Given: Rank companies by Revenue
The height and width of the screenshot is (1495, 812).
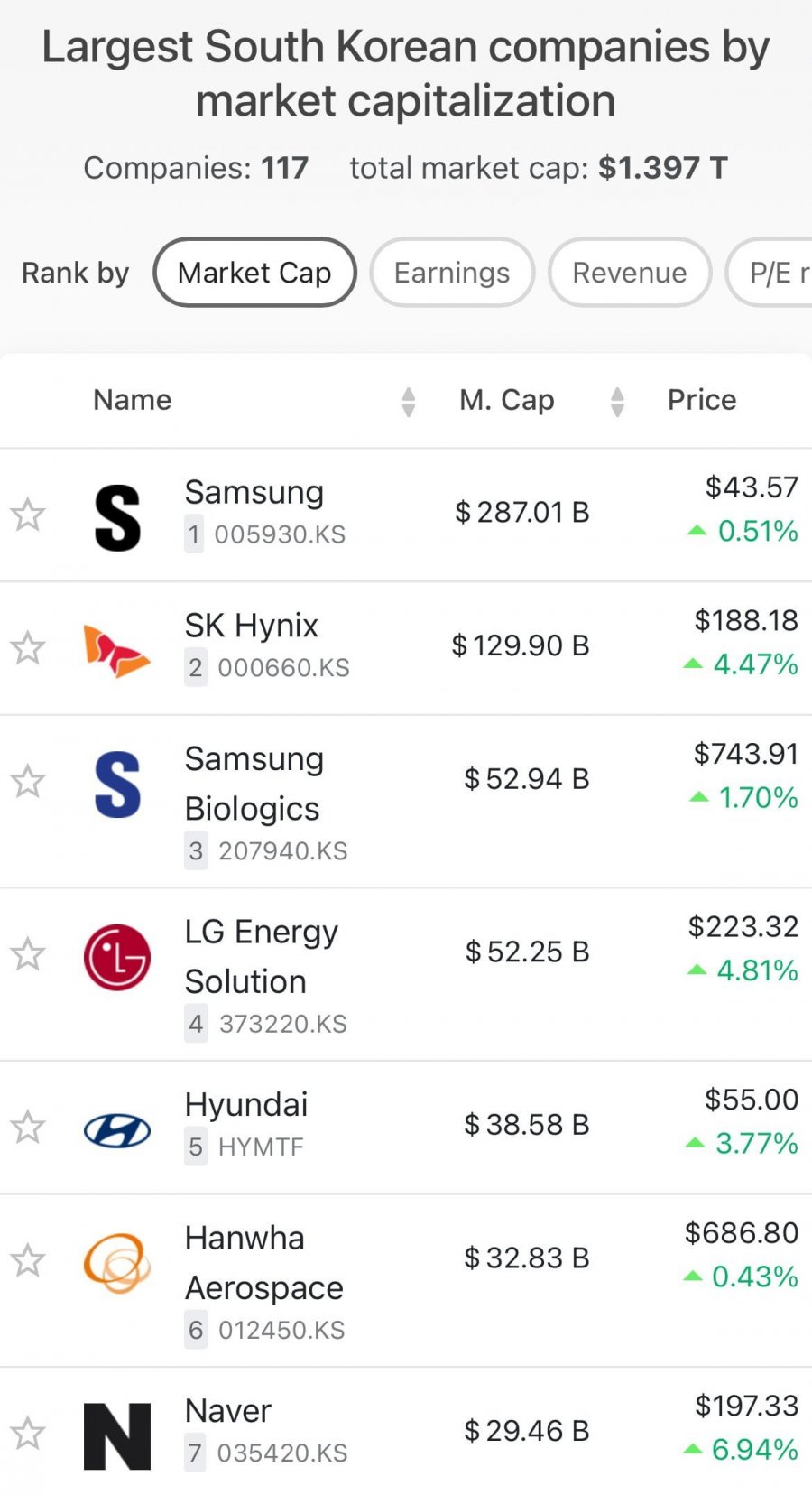Looking at the screenshot, I should click(630, 273).
